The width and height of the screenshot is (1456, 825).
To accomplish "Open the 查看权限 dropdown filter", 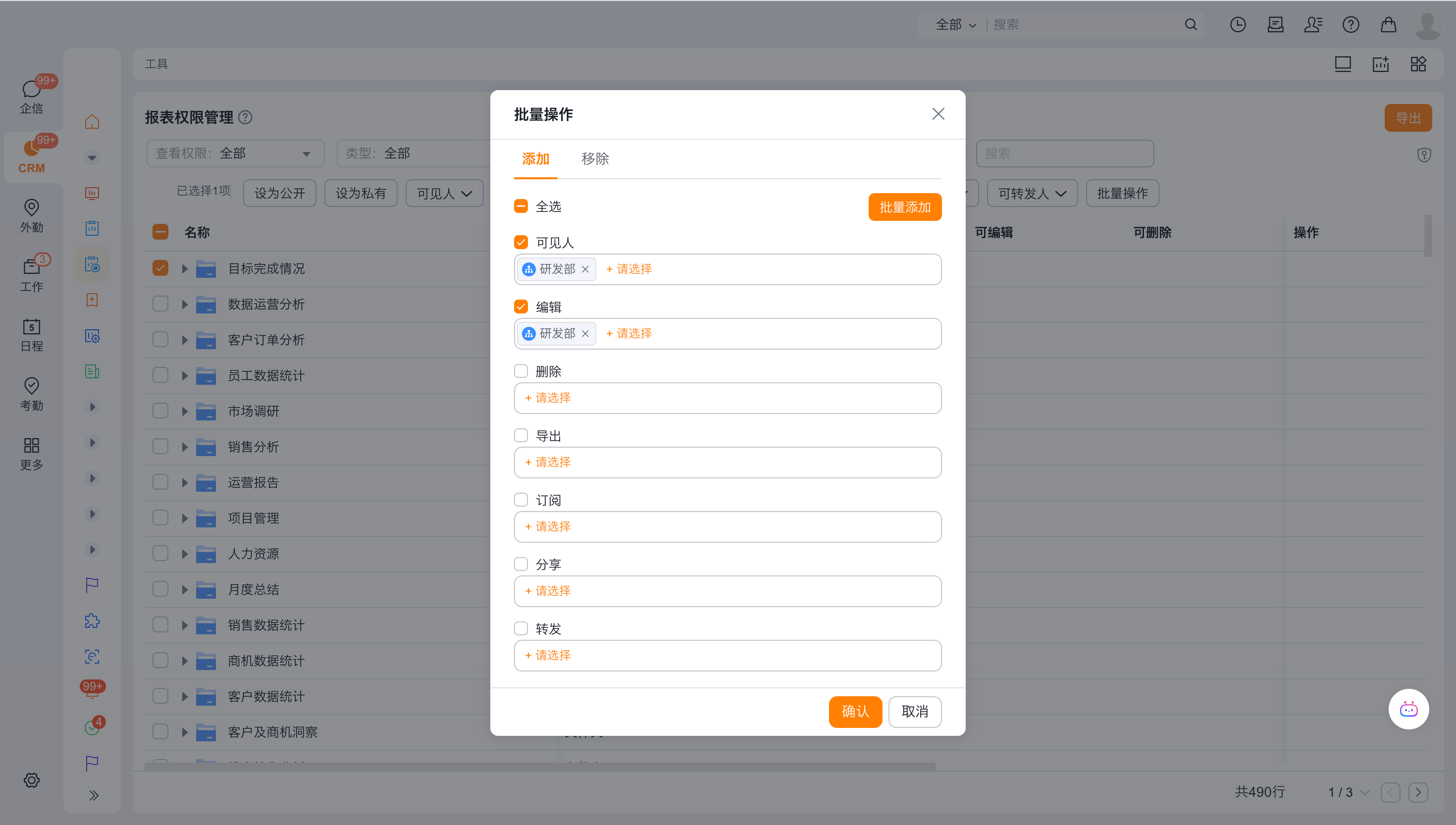I will pyautogui.click(x=235, y=154).
